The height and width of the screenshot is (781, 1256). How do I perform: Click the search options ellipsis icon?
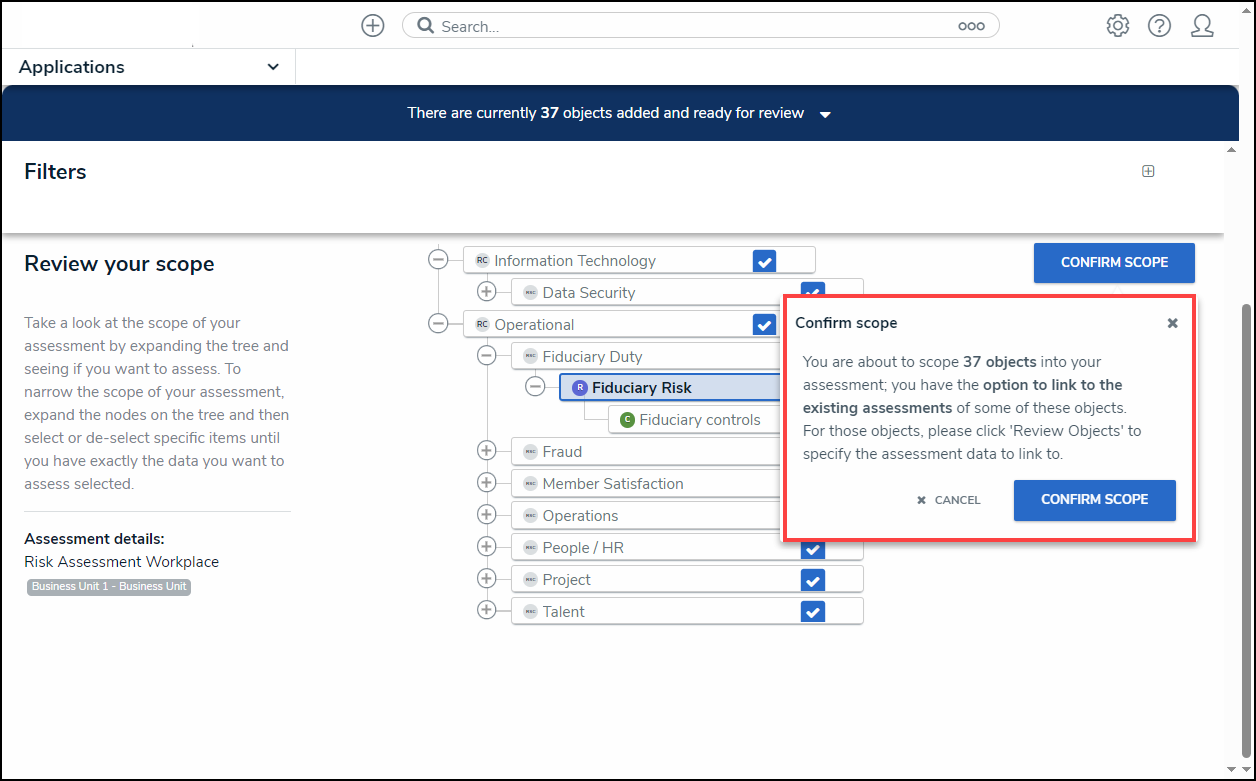click(x=971, y=26)
